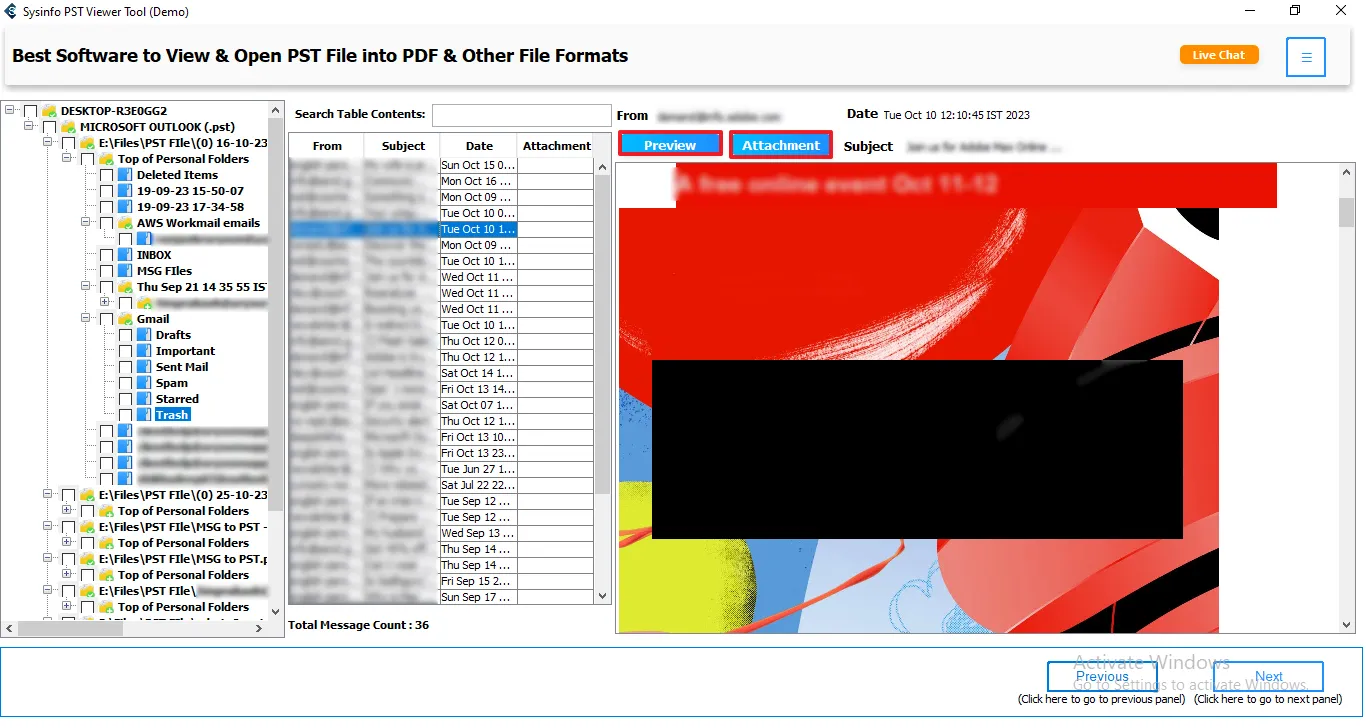Click the Important folder icon
The image size is (1366, 728).
tap(144, 351)
